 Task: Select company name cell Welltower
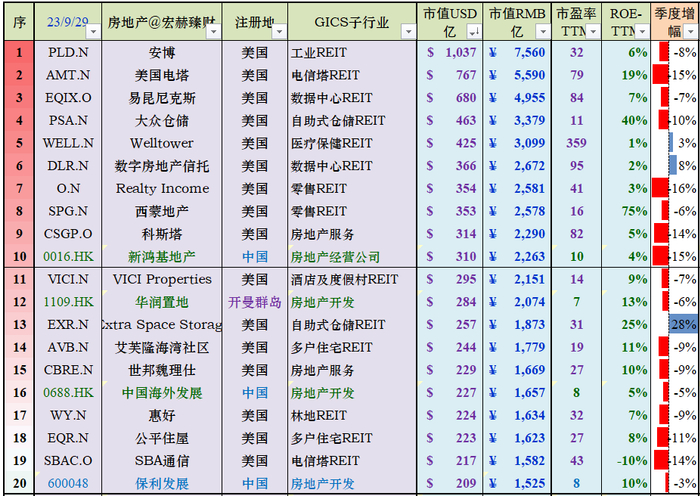click(162, 143)
